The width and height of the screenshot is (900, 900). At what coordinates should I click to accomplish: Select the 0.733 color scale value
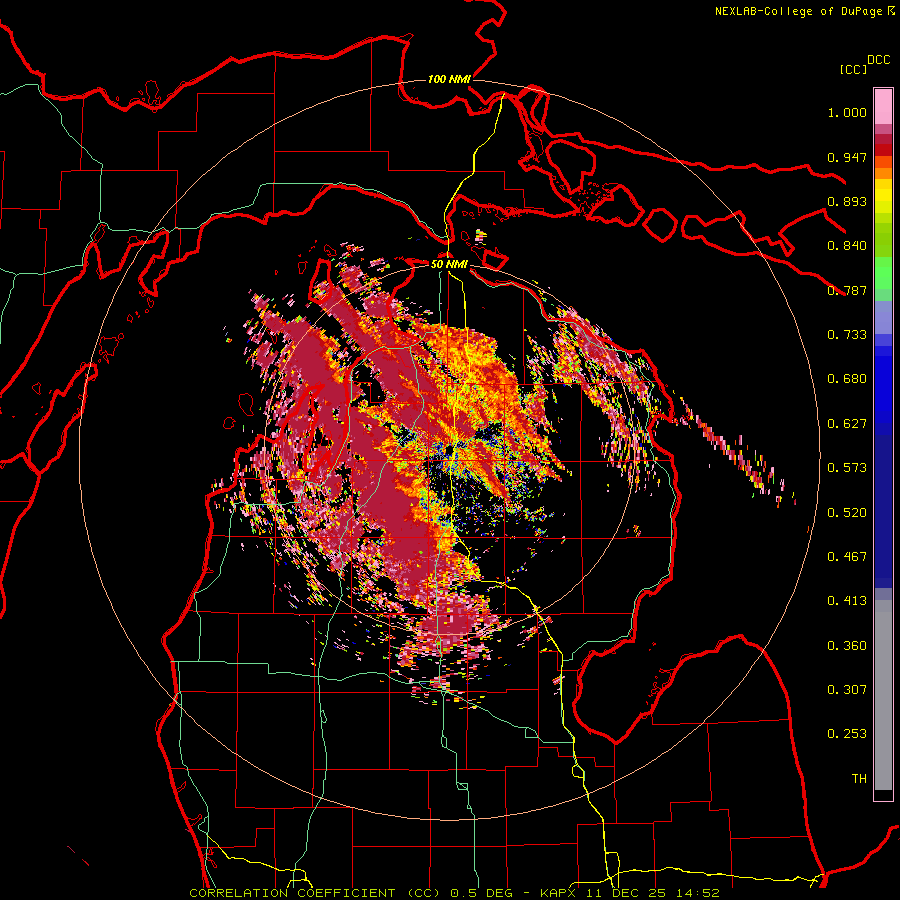(x=847, y=335)
